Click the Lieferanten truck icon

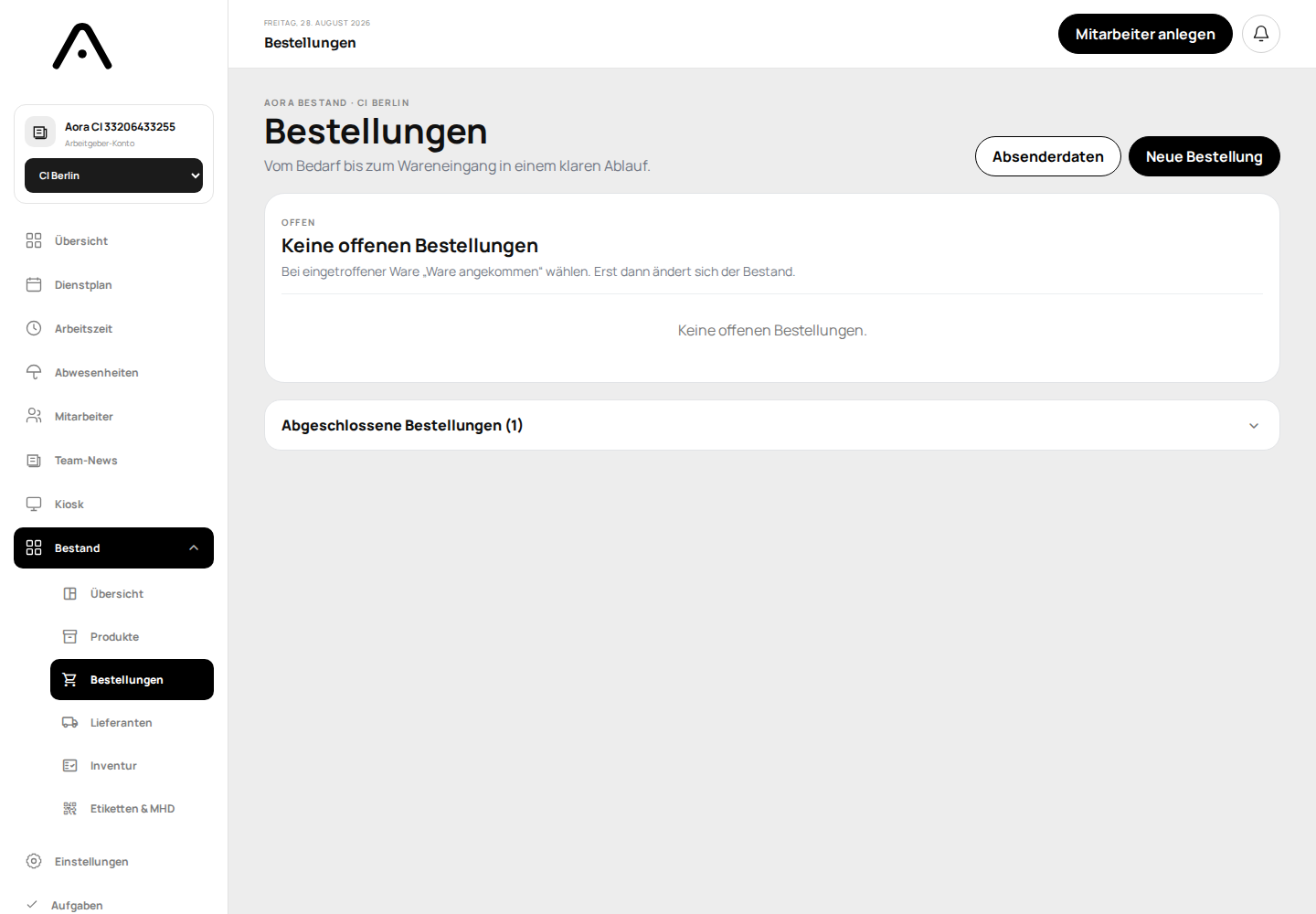(x=69, y=722)
